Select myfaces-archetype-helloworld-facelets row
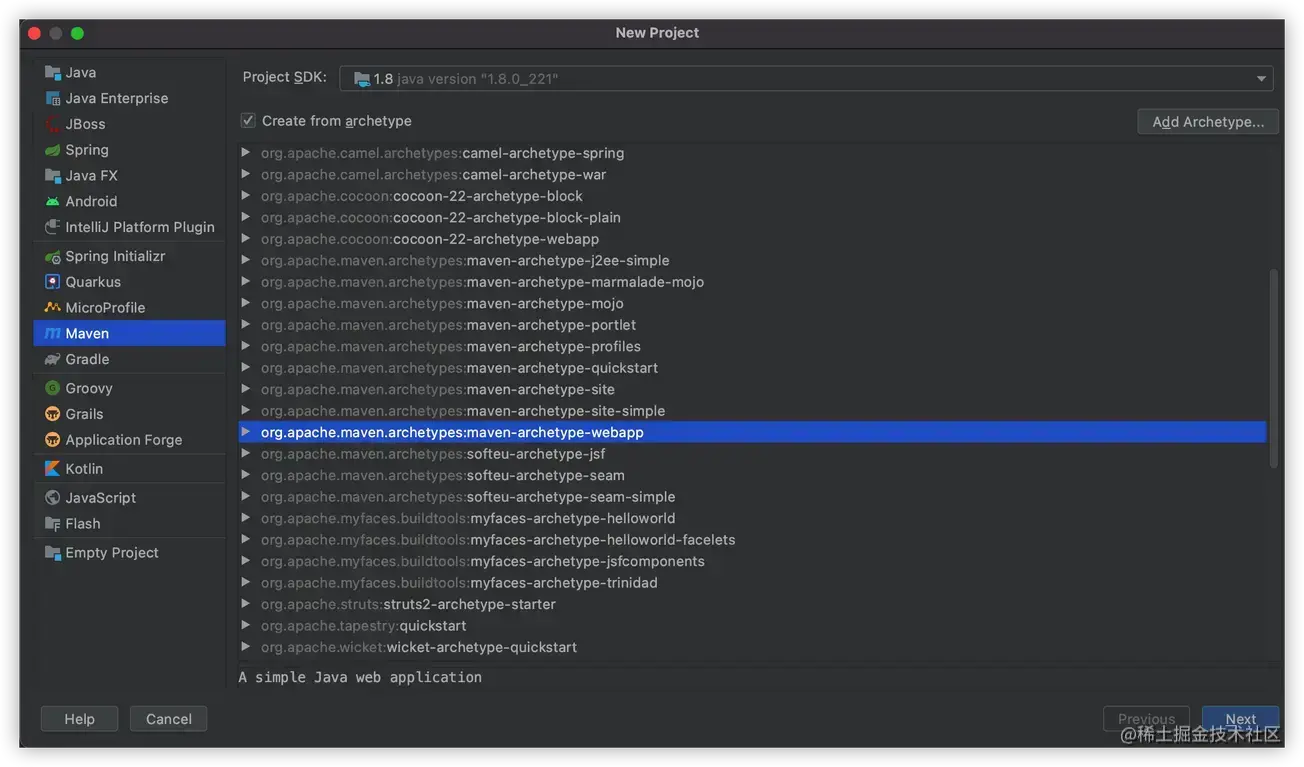 click(752, 540)
